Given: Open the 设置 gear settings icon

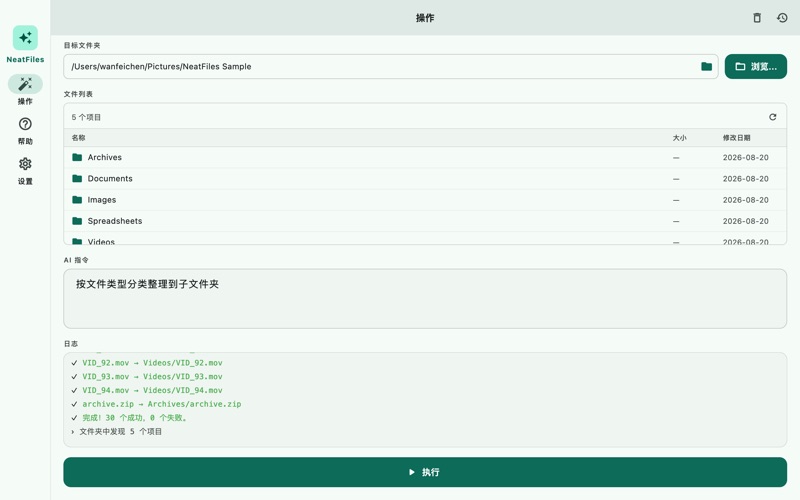Looking at the screenshot, I should pyautogui.click(x=25, y=164).
